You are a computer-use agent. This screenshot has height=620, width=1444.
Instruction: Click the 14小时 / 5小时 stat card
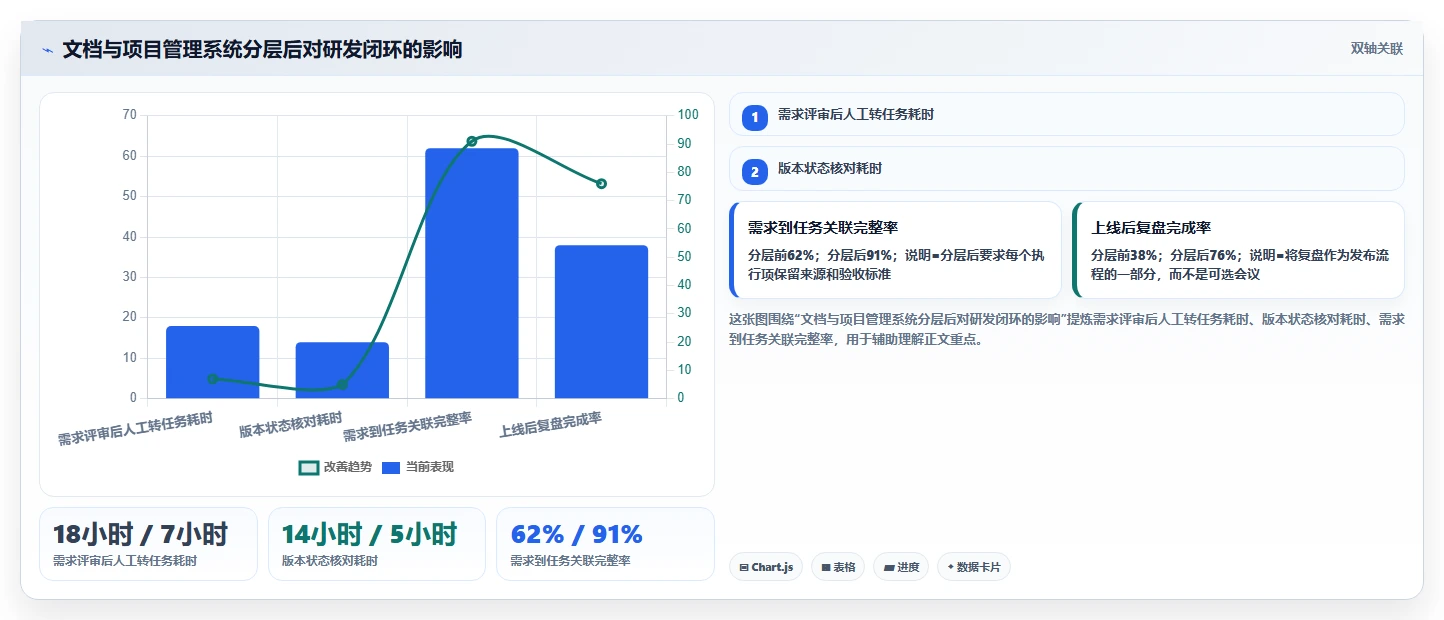click(x=377, y=544)
